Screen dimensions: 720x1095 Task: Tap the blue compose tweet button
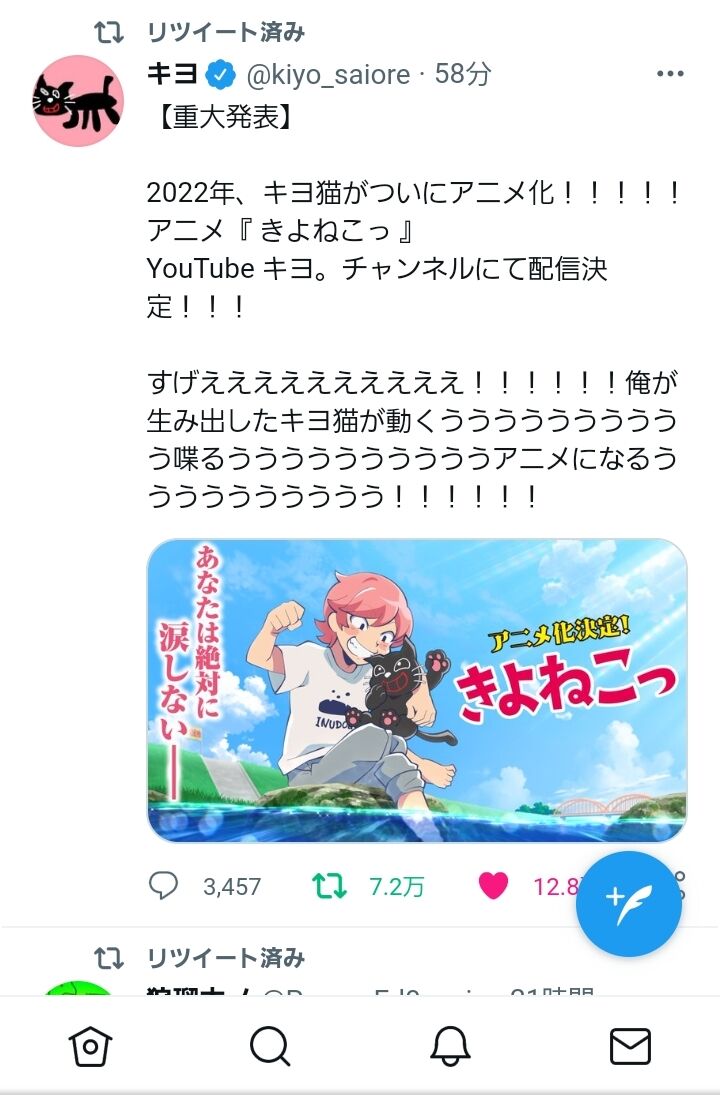629,904
